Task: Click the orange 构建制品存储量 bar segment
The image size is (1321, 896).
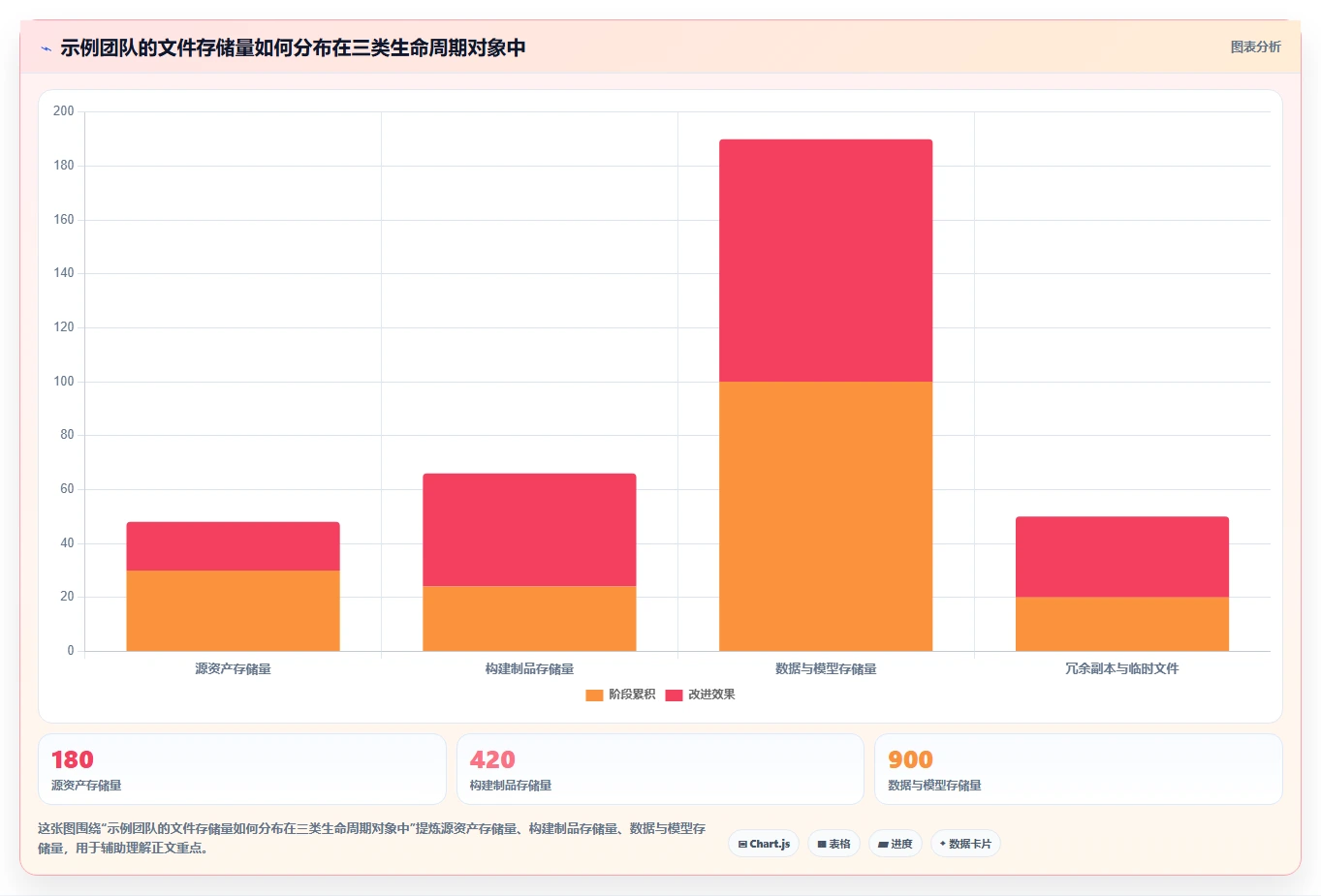Action: [529, 618]
